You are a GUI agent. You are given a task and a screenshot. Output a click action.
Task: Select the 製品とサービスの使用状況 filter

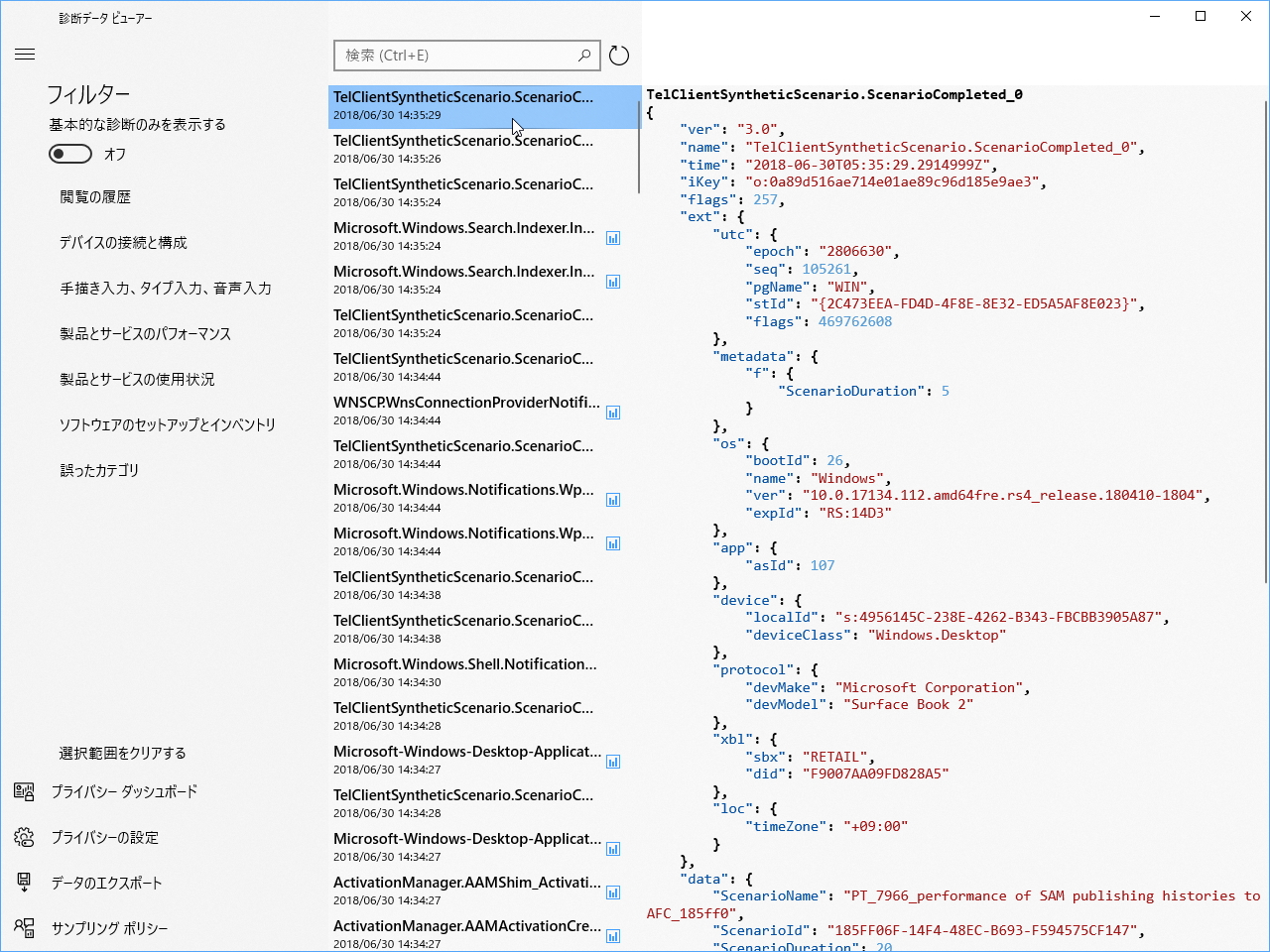point(135,379)
